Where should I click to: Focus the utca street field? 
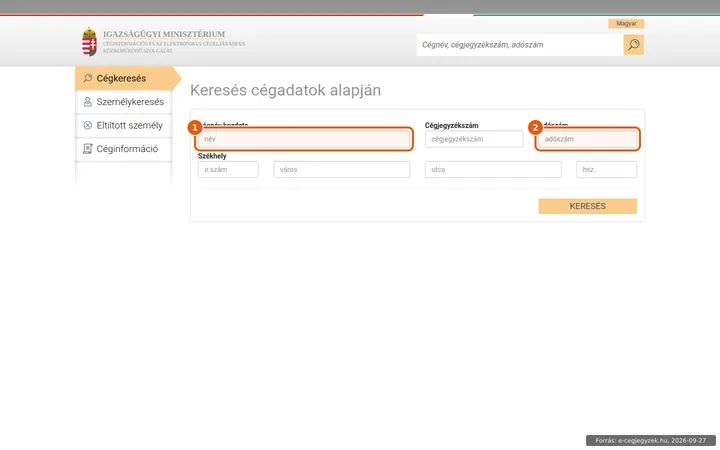tap(493, 169)
